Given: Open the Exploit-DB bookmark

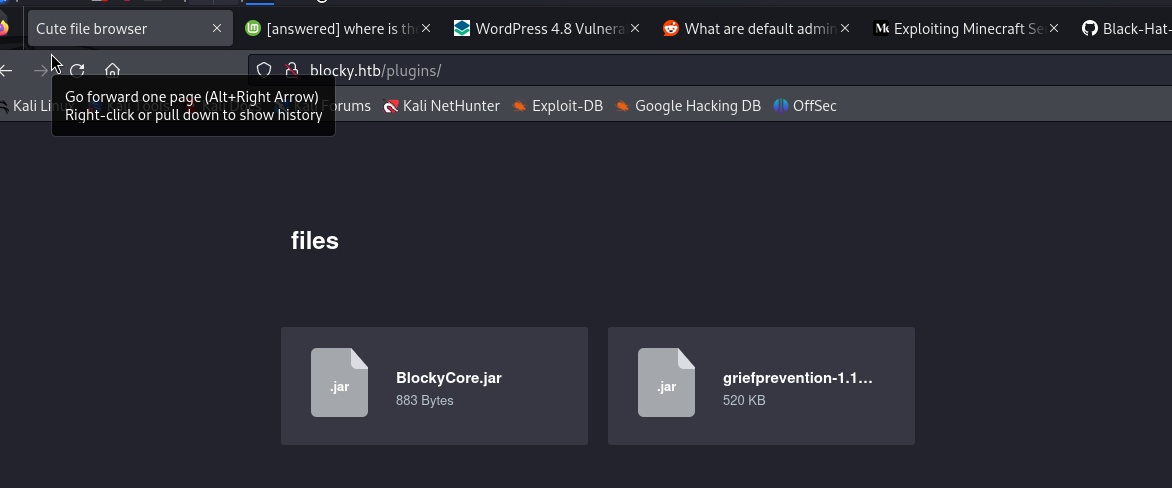Looking at the screenshot, I should click(x=558, y=106).
